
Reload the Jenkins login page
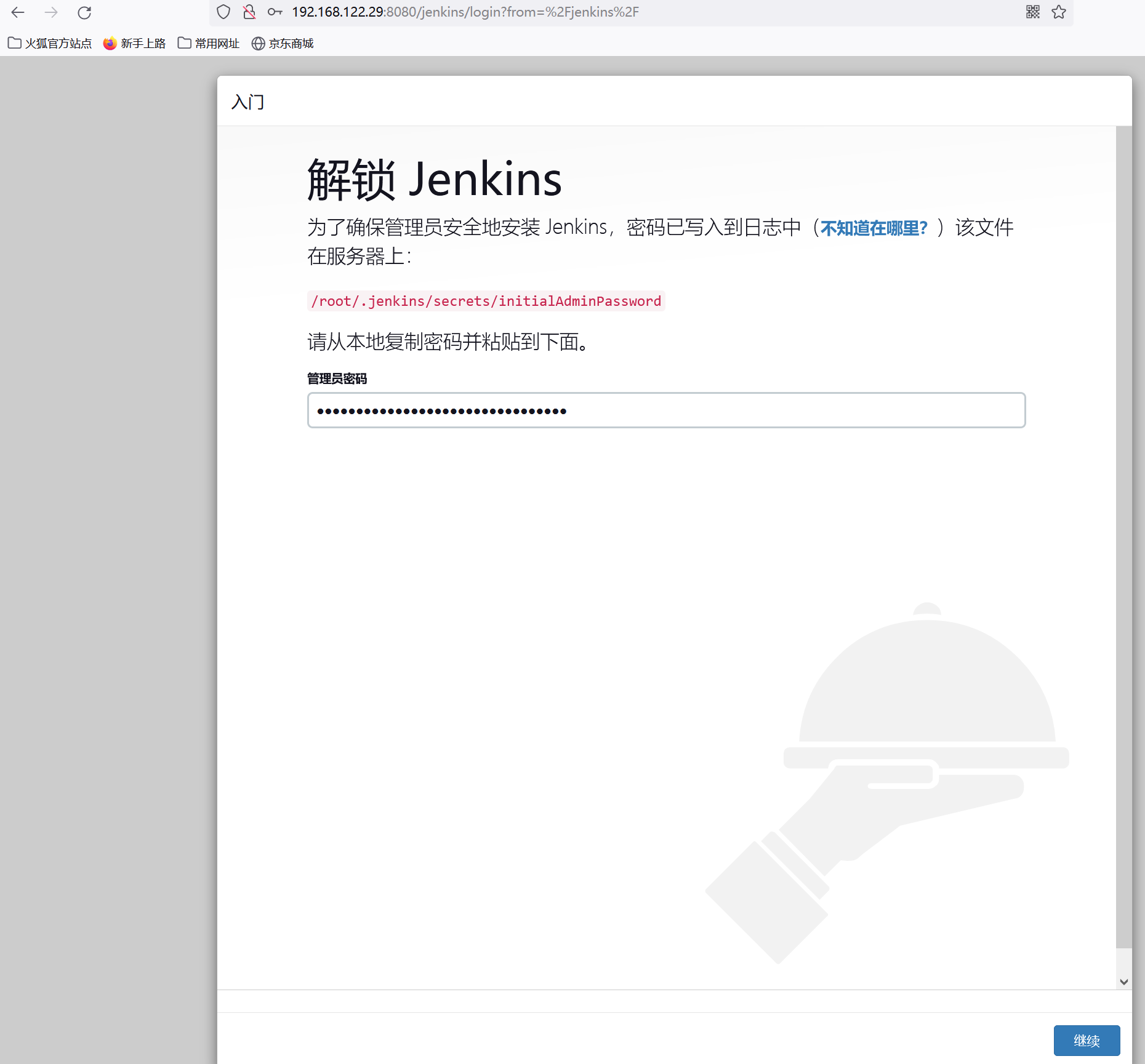[x=84, y=12]
